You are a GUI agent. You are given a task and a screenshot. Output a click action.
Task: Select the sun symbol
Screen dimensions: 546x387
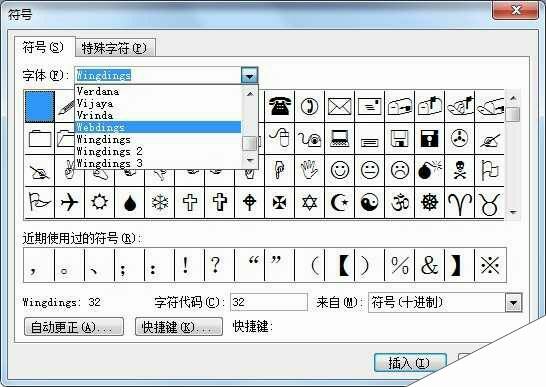[x=99, y=202]
